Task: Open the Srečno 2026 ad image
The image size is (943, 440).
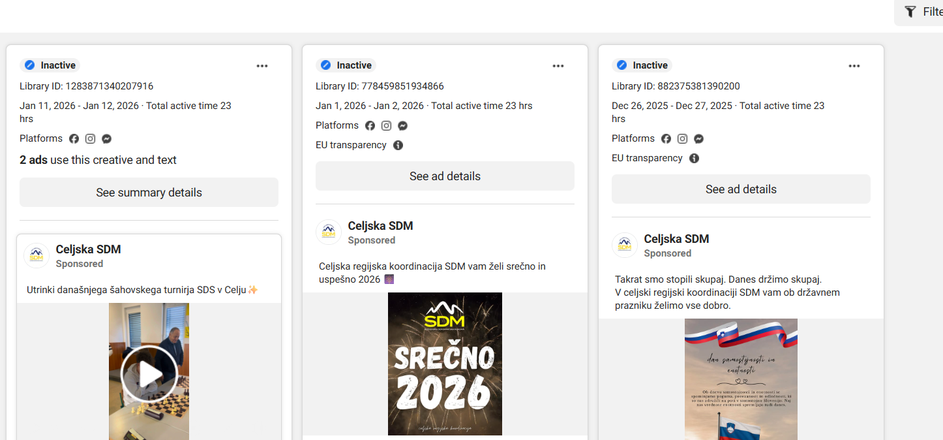Action: click(444, 364)
